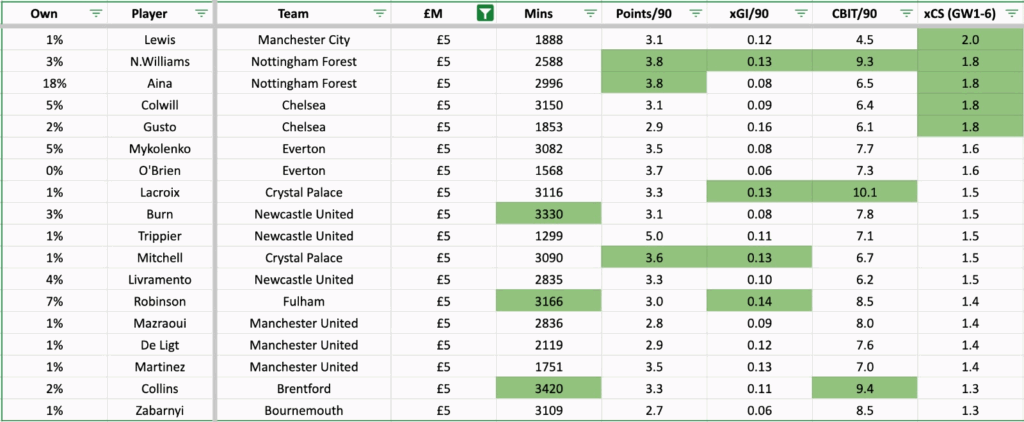Select N.Williams in the Player column
This screenshot has width=1024, height=422.
click(x=160, y=63)
